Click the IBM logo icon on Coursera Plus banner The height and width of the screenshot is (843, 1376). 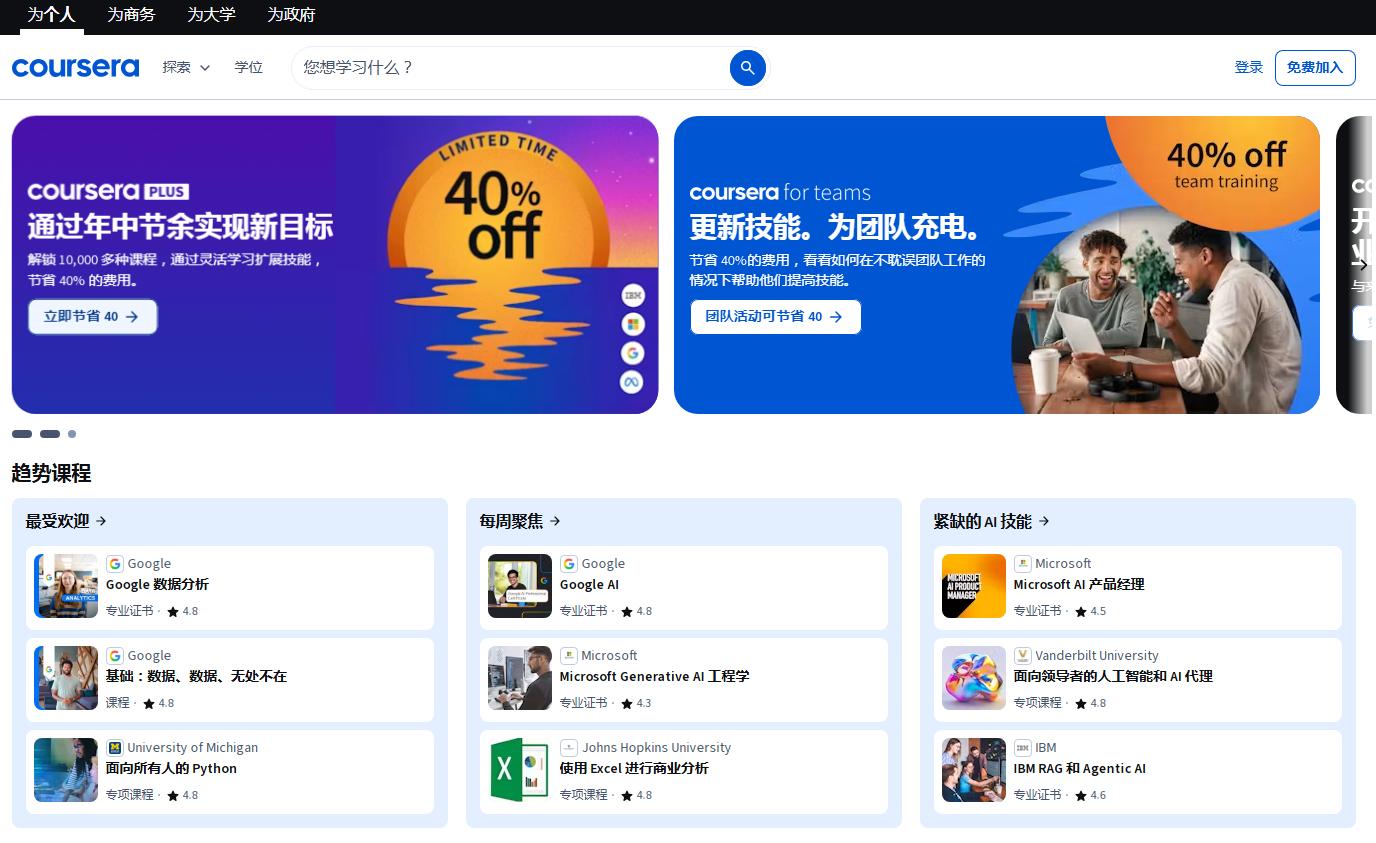(x=632, y=295)
